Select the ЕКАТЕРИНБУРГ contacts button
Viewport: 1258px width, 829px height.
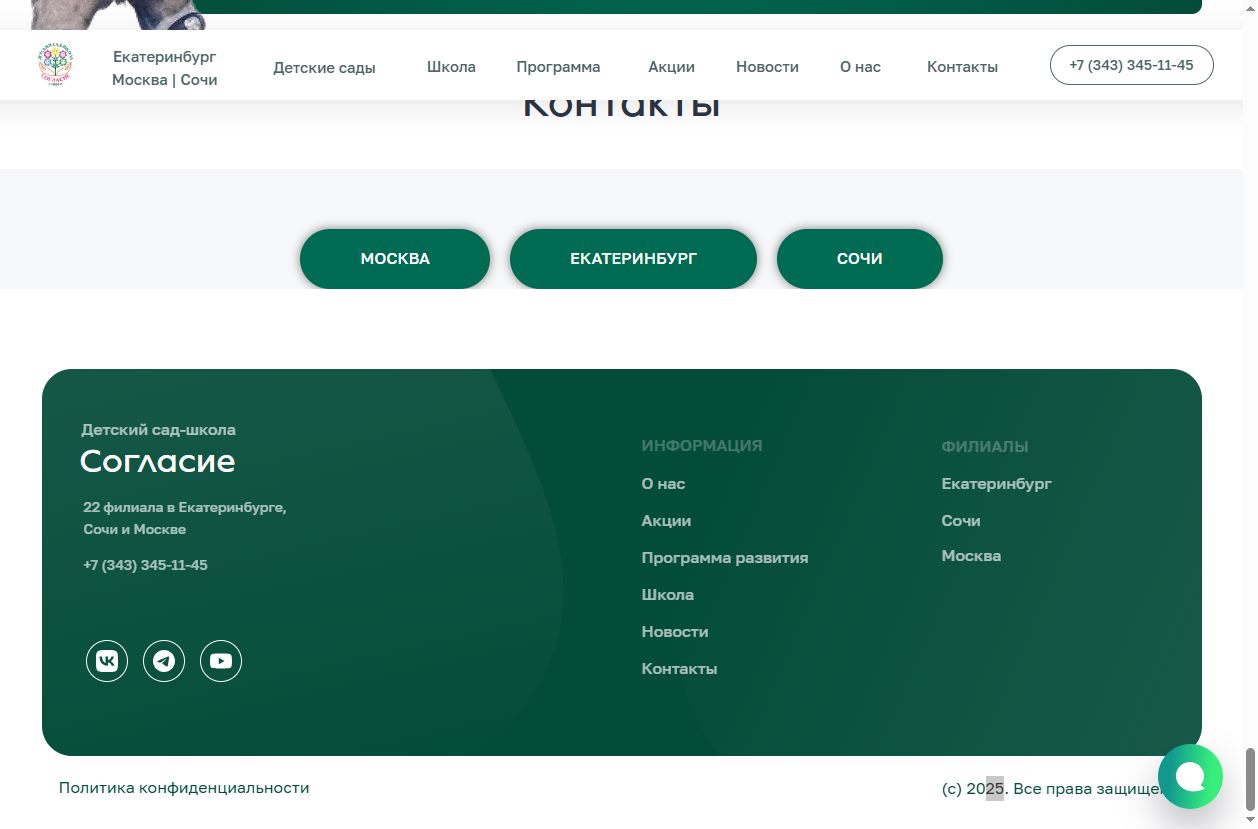(633, 259)
